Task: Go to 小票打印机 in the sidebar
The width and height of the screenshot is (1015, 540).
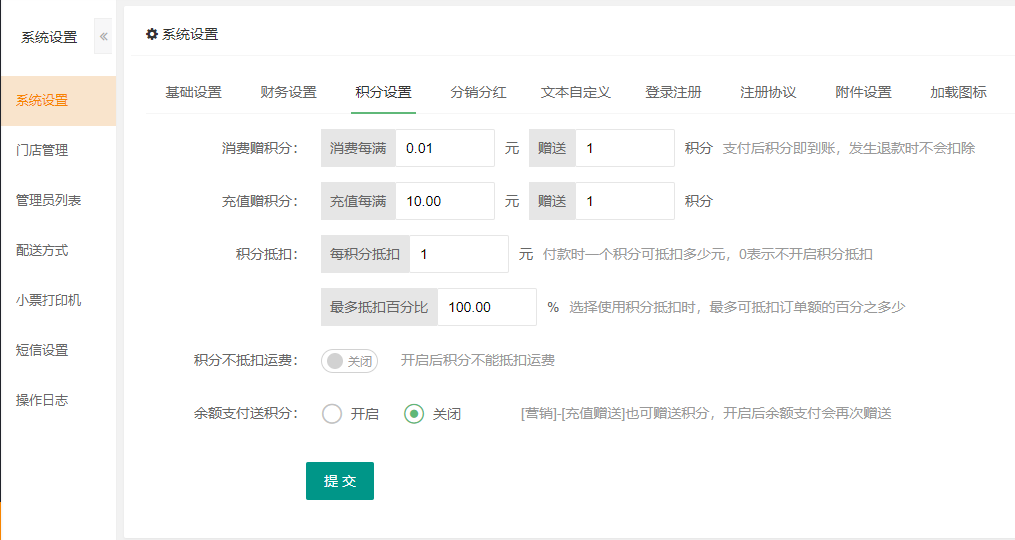Action: pos(48,300)
